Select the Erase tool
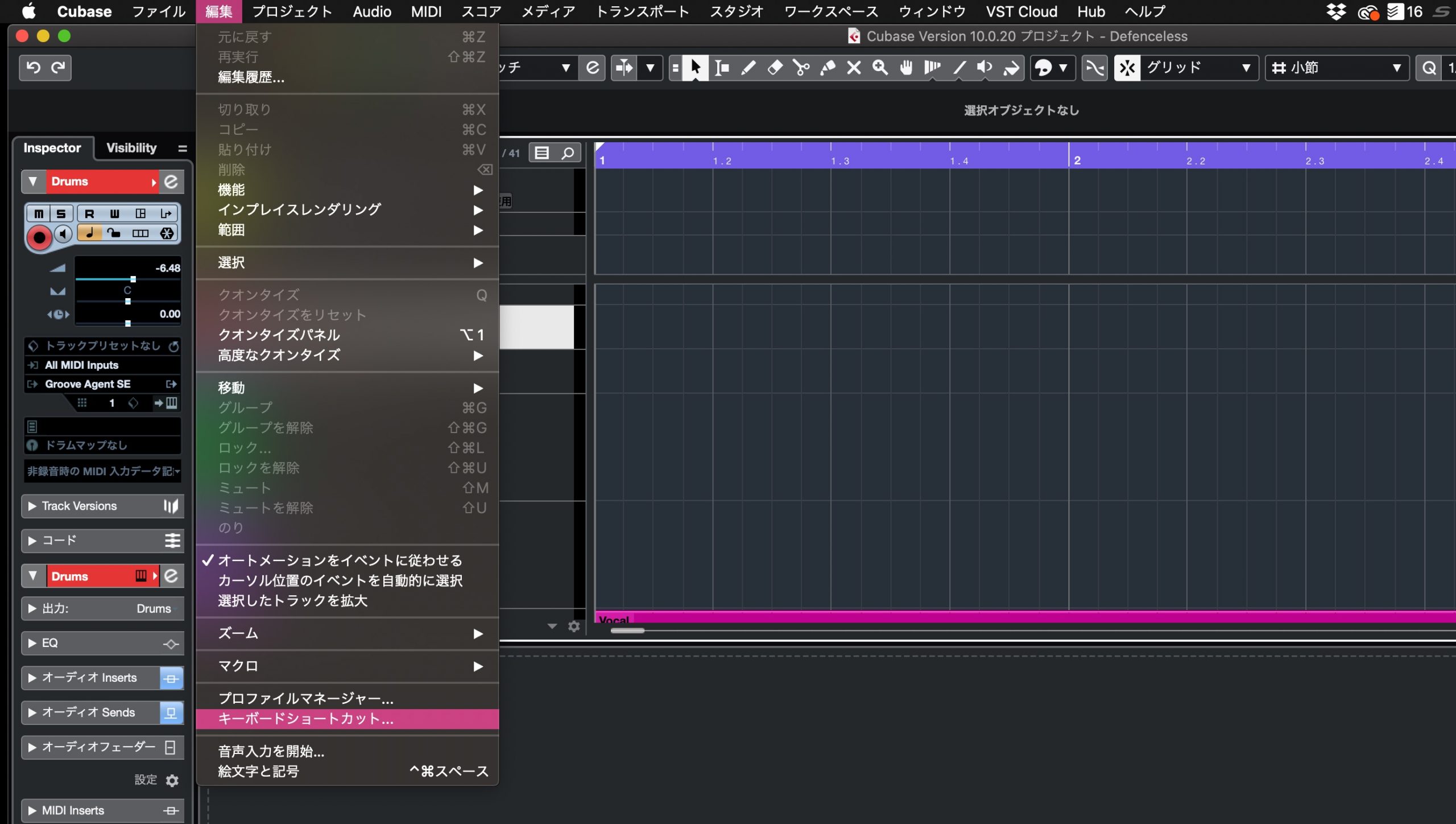 pos(775,68)
